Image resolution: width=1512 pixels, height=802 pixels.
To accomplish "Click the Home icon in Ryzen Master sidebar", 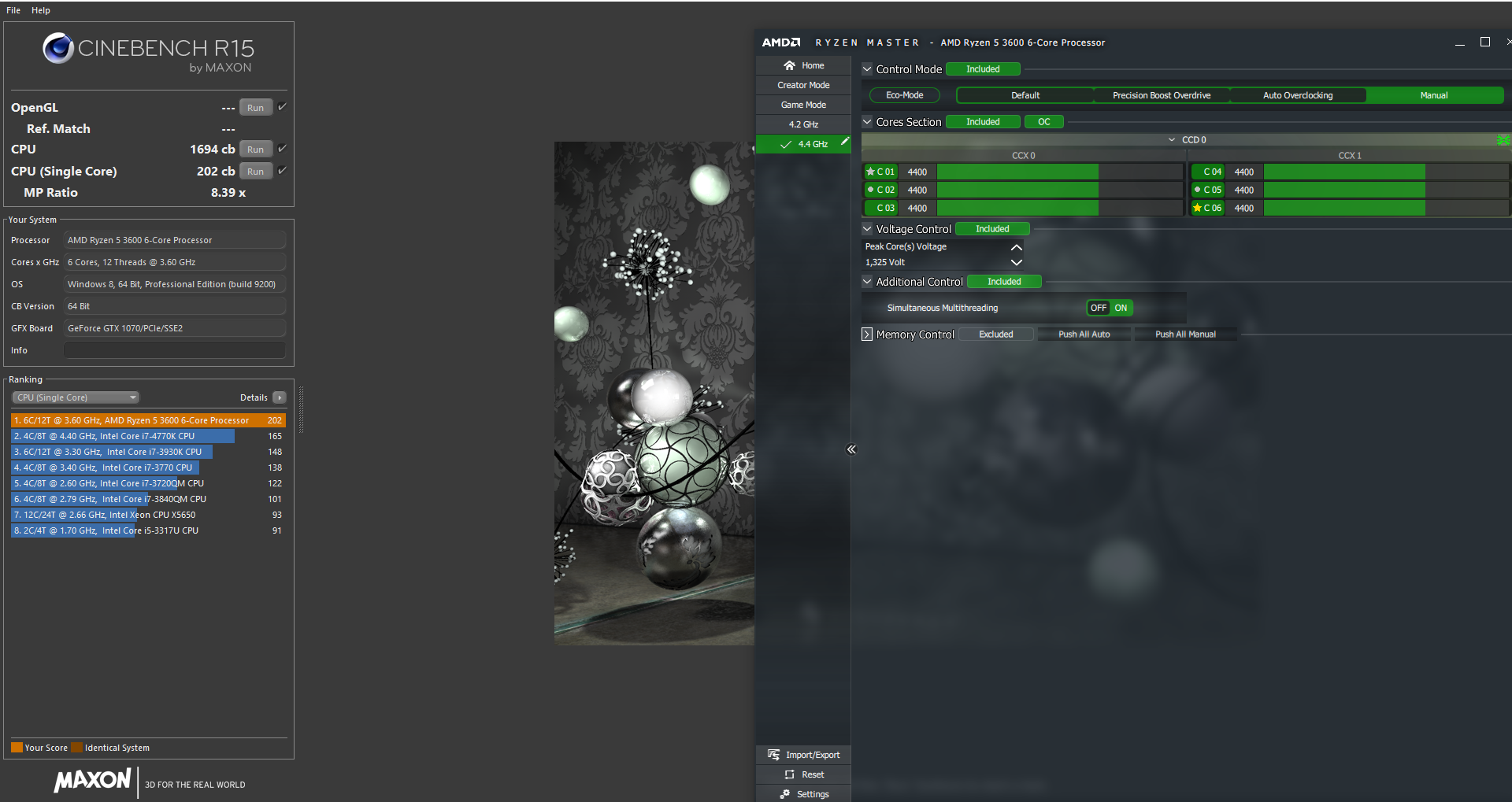I will click(x=789, y=65).
